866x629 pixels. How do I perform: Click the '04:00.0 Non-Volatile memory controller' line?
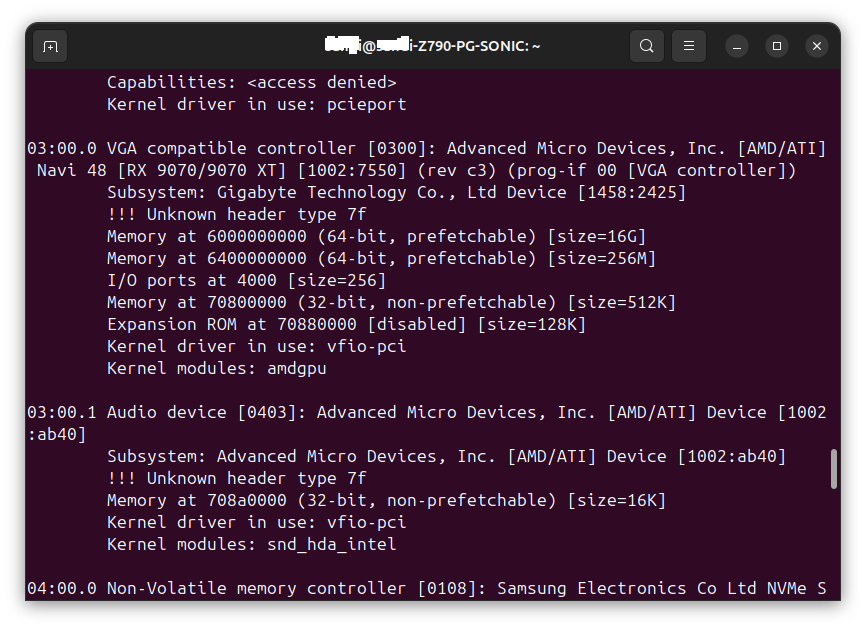pos(426,589)
